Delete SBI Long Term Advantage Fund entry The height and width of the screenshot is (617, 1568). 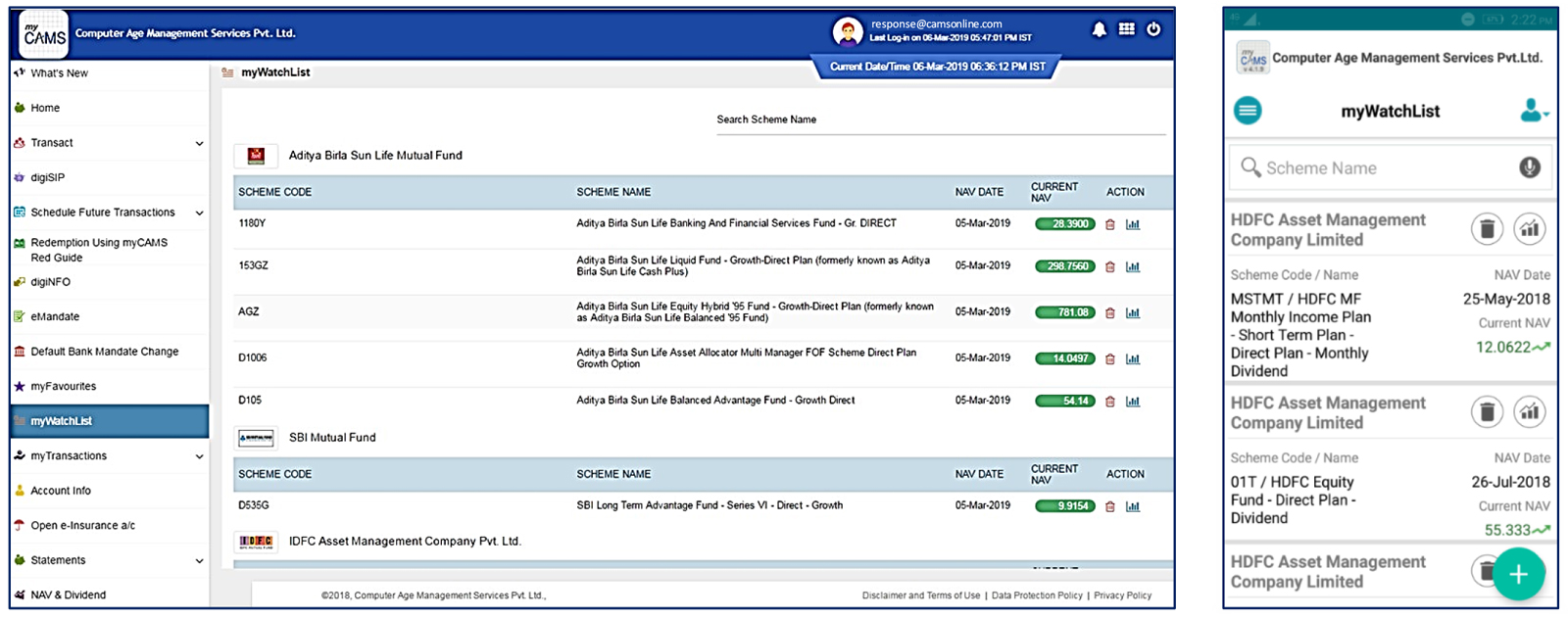(1110, 506)
